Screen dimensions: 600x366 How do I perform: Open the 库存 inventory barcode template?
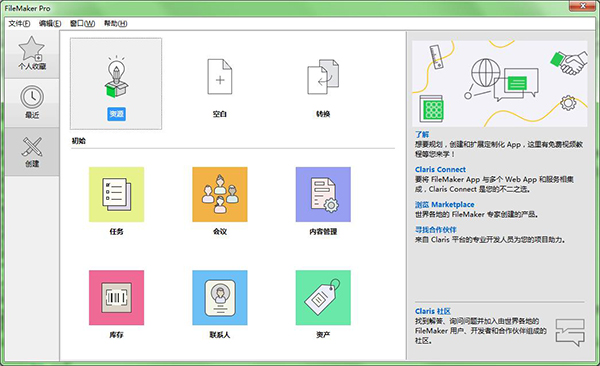click(x=116, y=297)
